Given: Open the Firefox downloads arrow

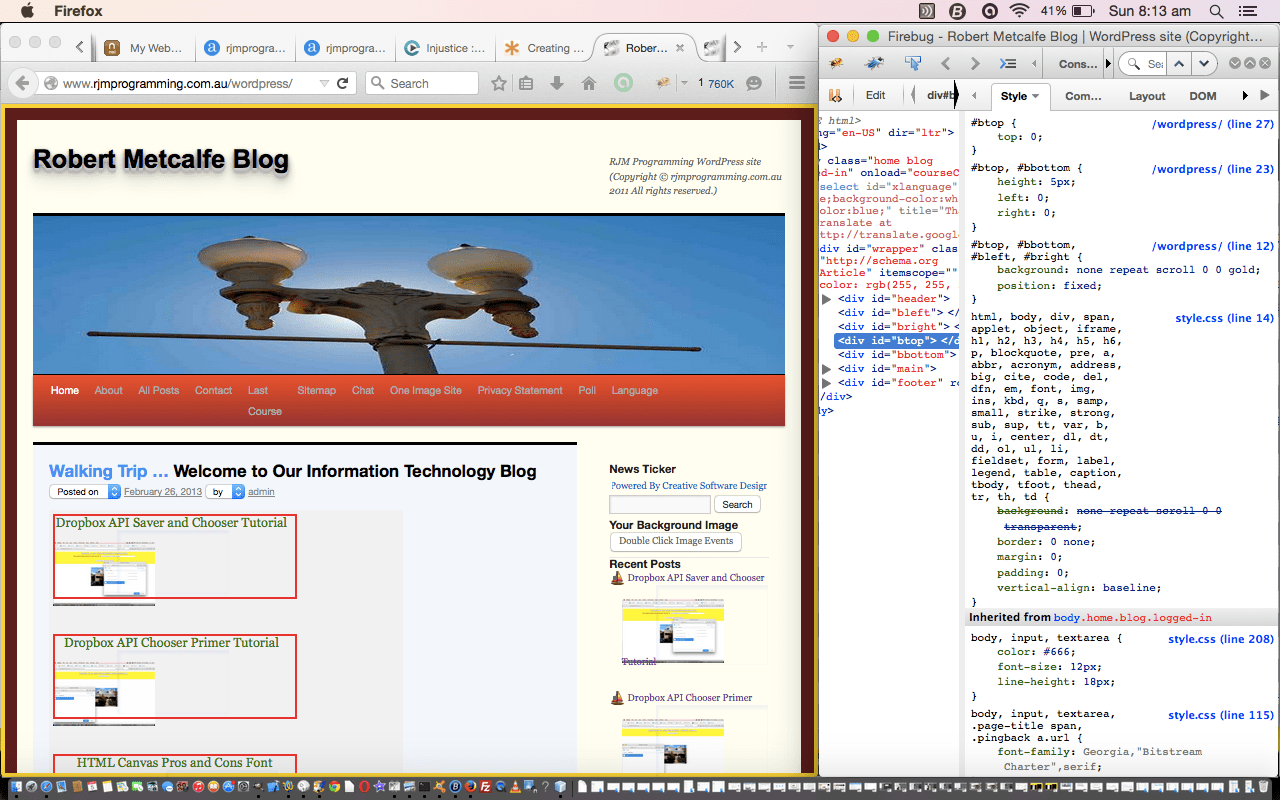Looking at the screenshot, I should click(557, 83).
